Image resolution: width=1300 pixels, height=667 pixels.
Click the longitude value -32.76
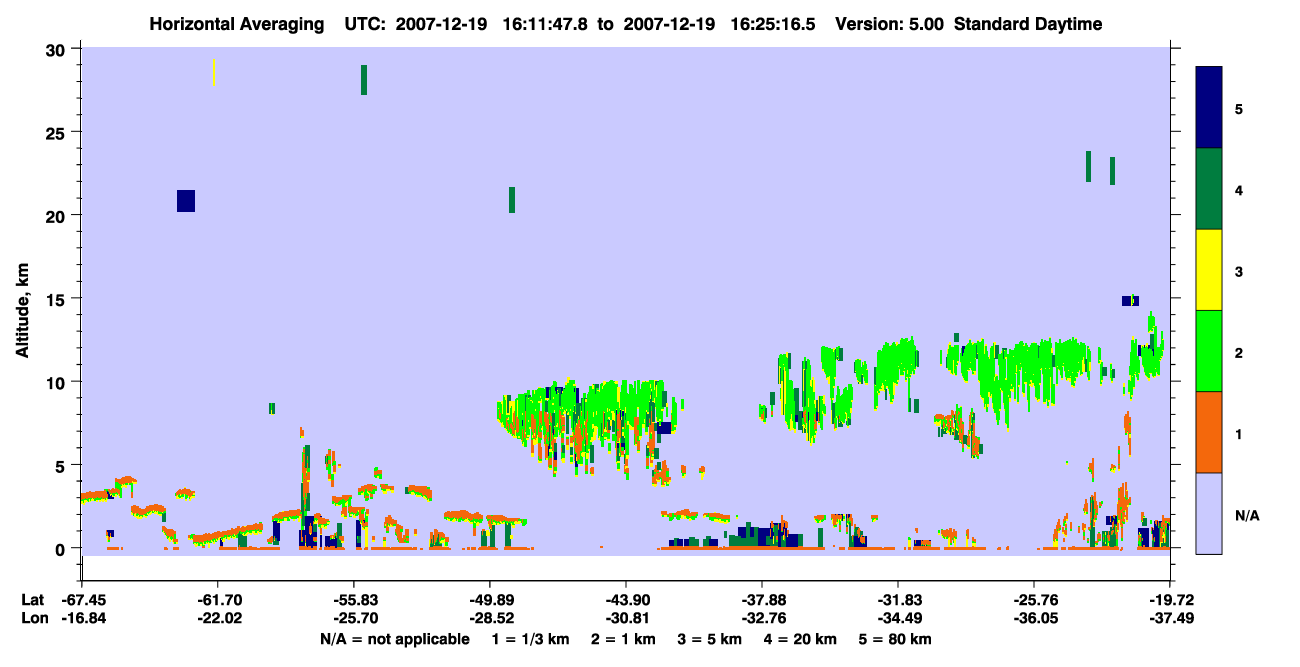coord(762,619)
